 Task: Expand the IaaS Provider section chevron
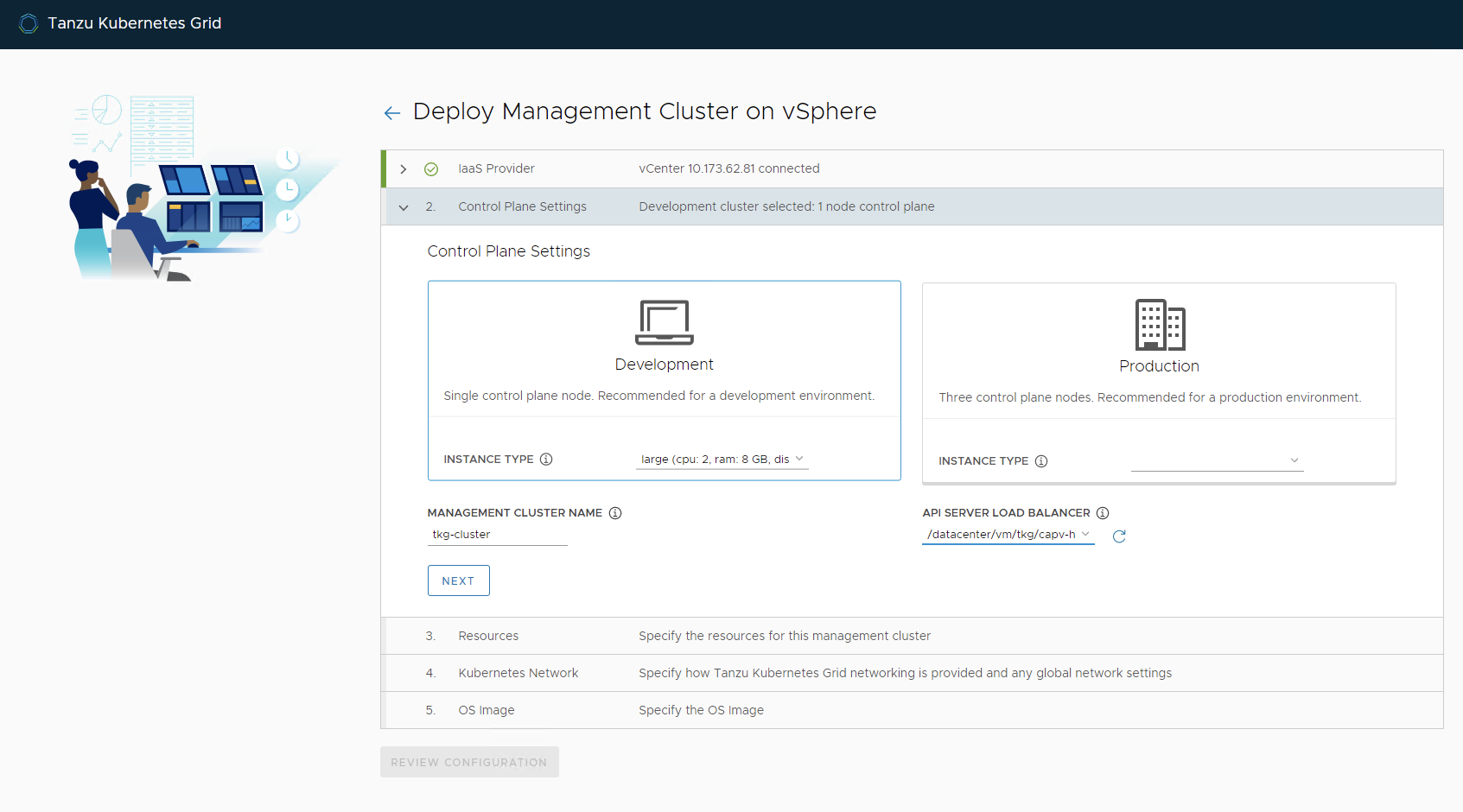pos(404,169)
